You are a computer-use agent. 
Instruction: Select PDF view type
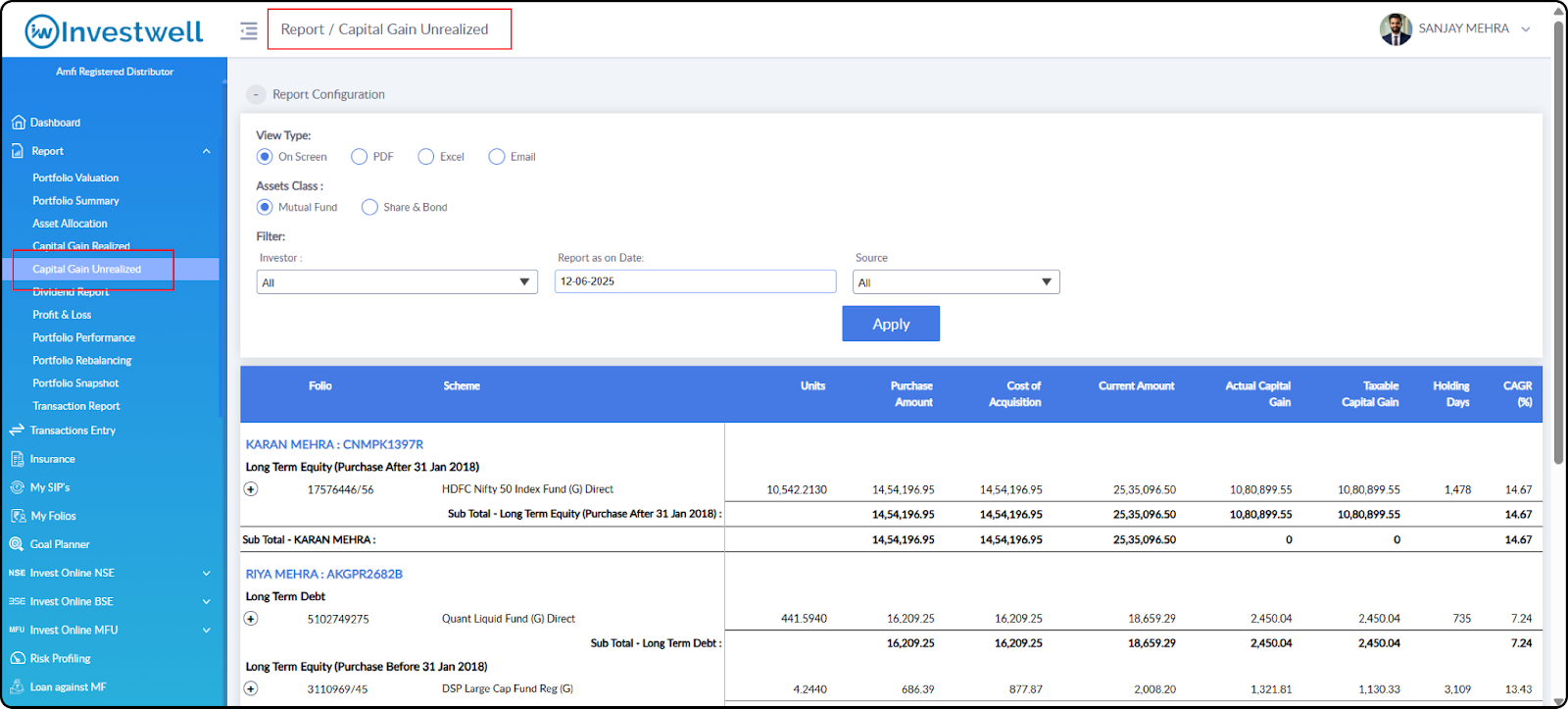[360, 157]
